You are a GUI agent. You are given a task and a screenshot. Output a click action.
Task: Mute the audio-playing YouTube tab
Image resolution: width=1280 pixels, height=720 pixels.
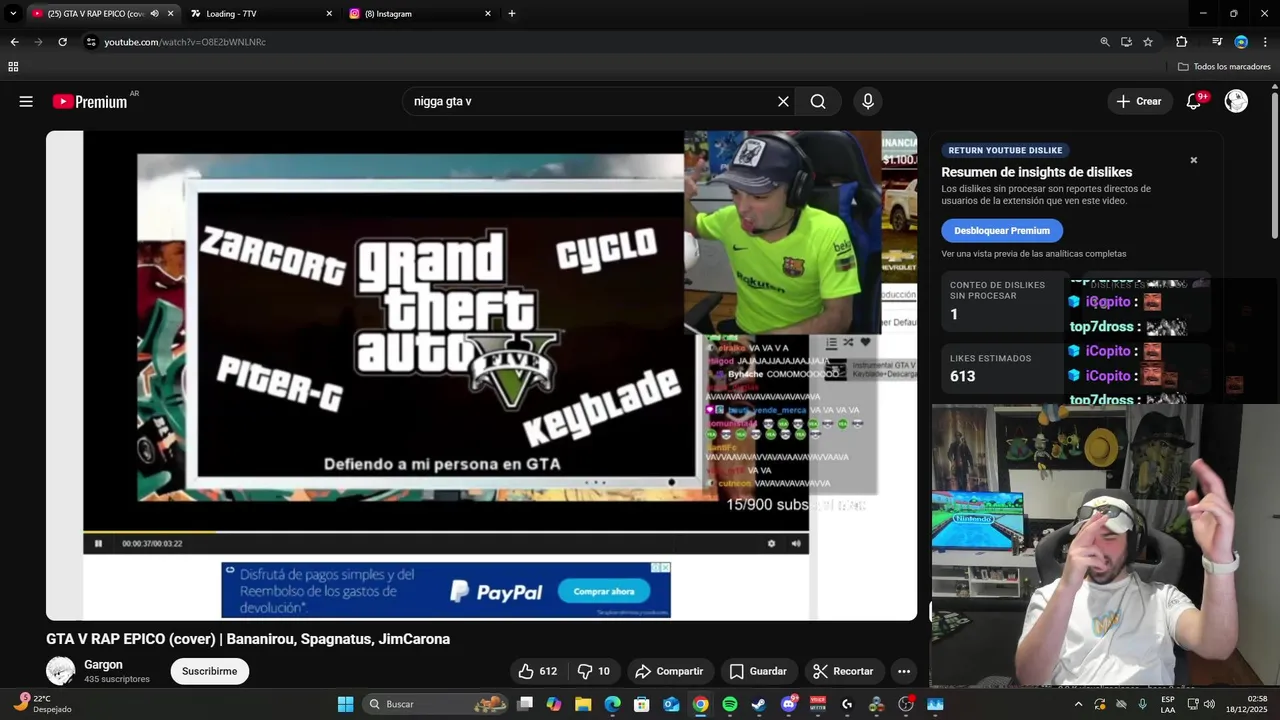click(x=154, y=14)
